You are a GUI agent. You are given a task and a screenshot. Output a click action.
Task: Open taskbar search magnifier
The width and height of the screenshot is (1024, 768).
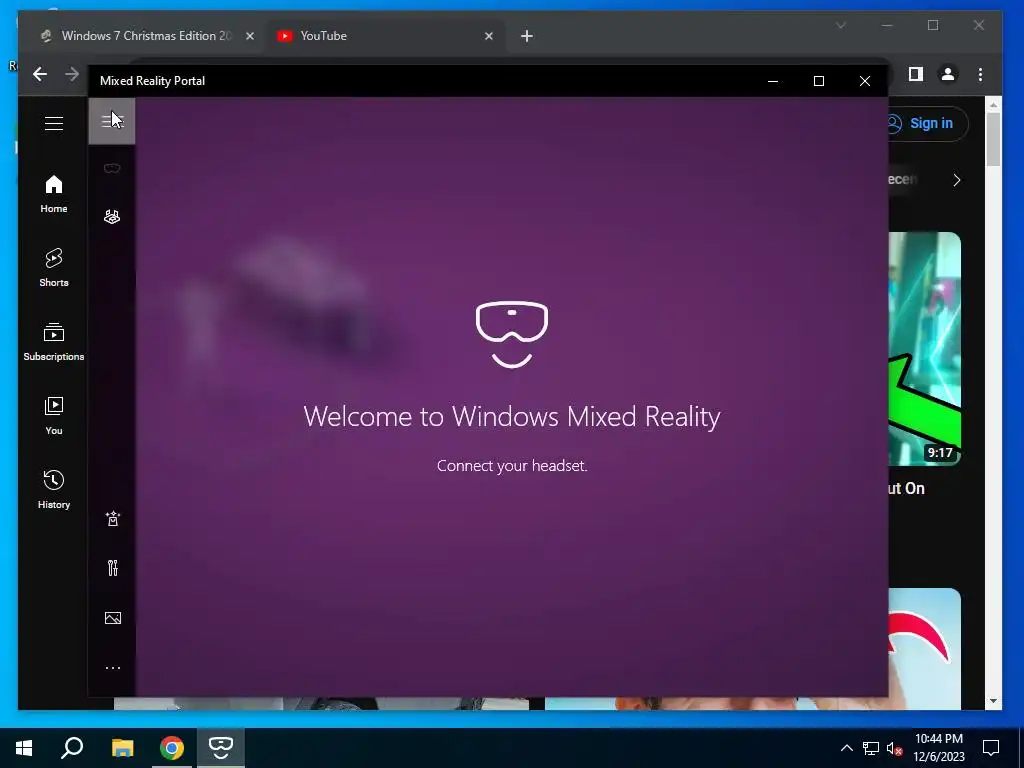click(x=72, y=748)
